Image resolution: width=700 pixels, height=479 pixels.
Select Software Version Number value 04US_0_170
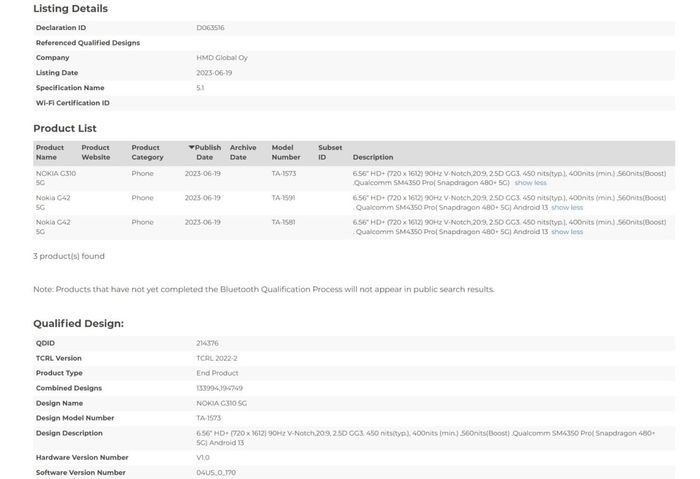pos(216,473)
